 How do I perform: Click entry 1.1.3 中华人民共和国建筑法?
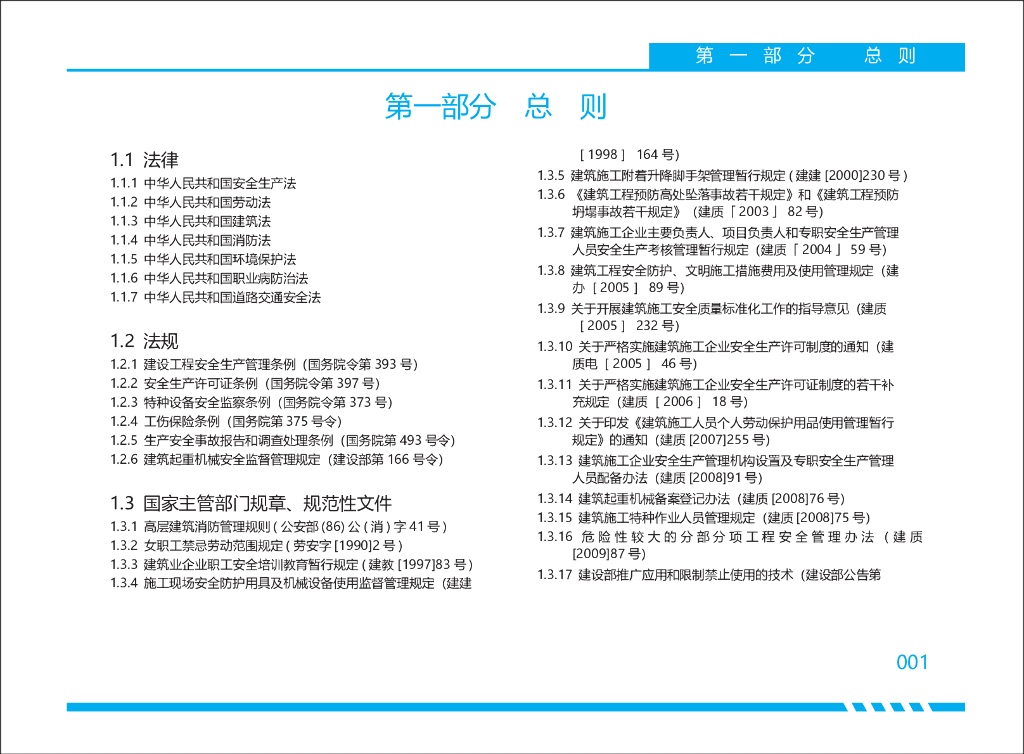pyautogui.click(x=190, y=221)
